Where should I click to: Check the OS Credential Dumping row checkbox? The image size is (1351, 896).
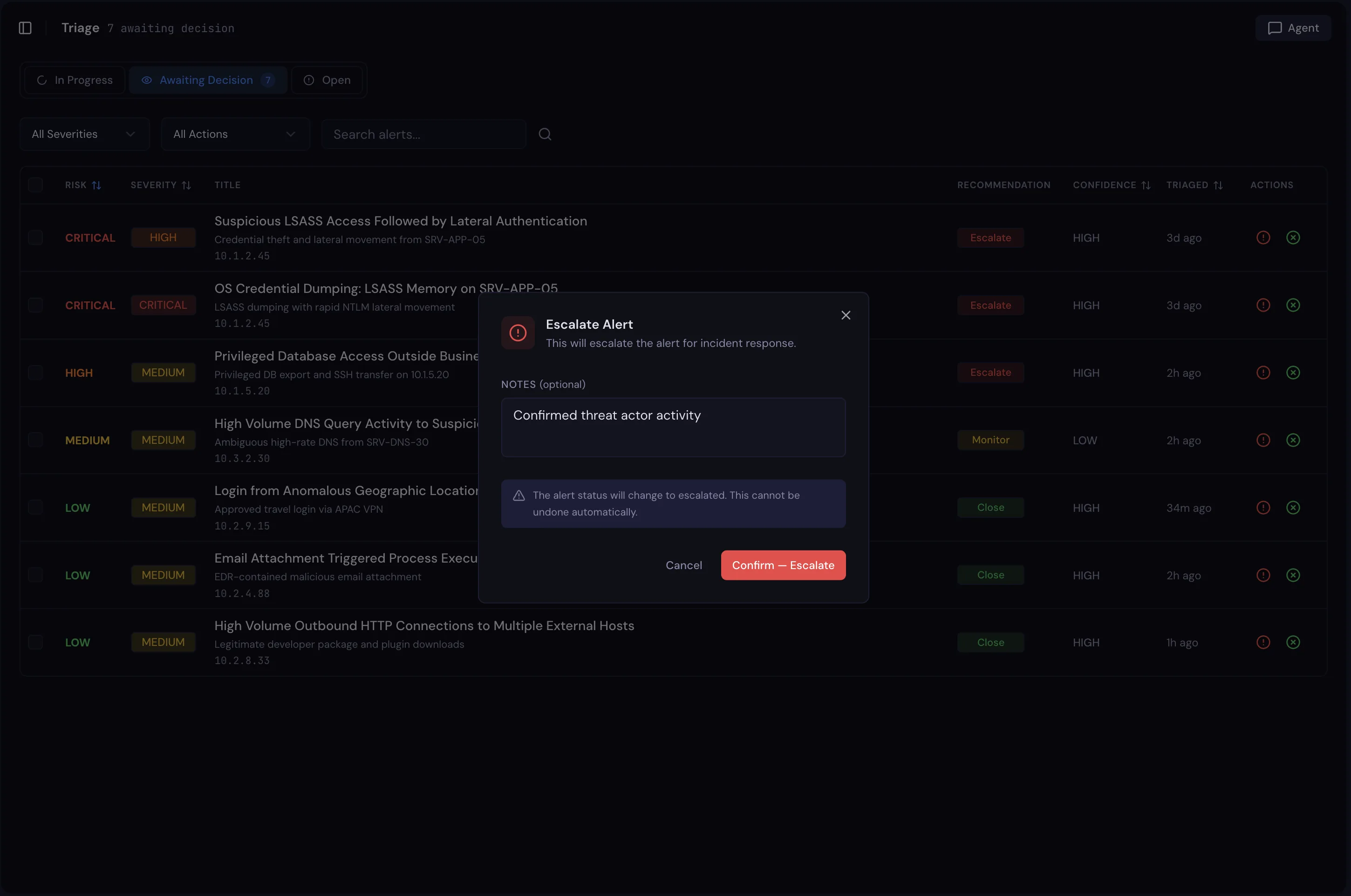tap(35, 305)
